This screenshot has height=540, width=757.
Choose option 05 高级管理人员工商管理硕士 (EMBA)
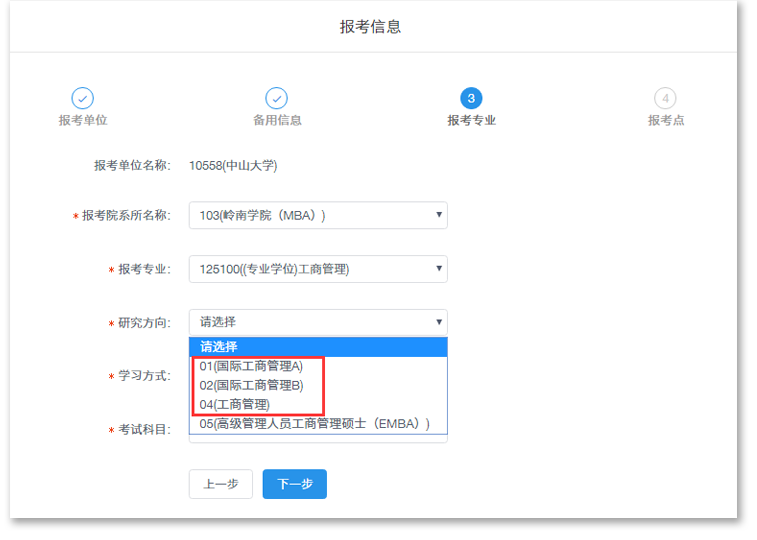click(314, 424)
